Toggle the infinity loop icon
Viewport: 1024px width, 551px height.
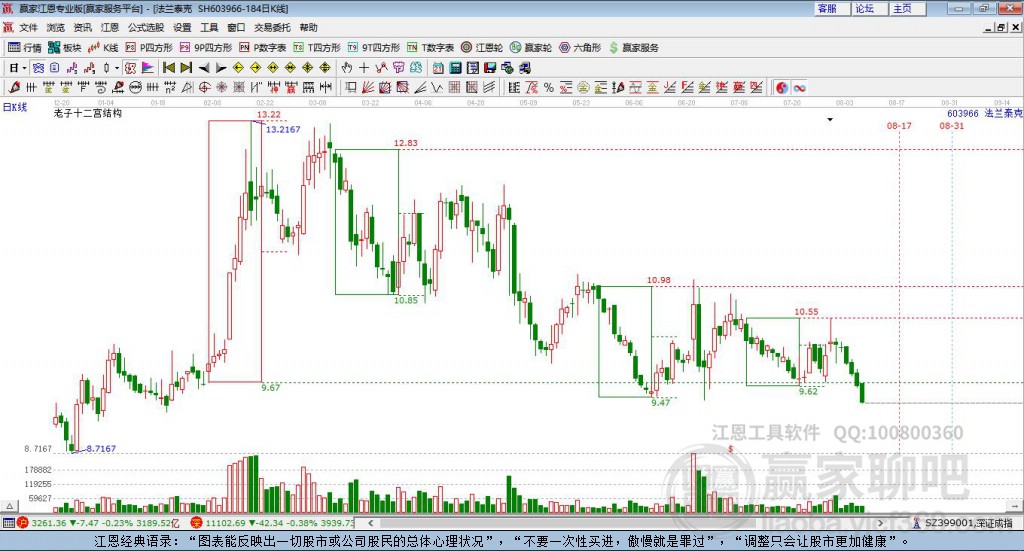[x=799, y=87]
